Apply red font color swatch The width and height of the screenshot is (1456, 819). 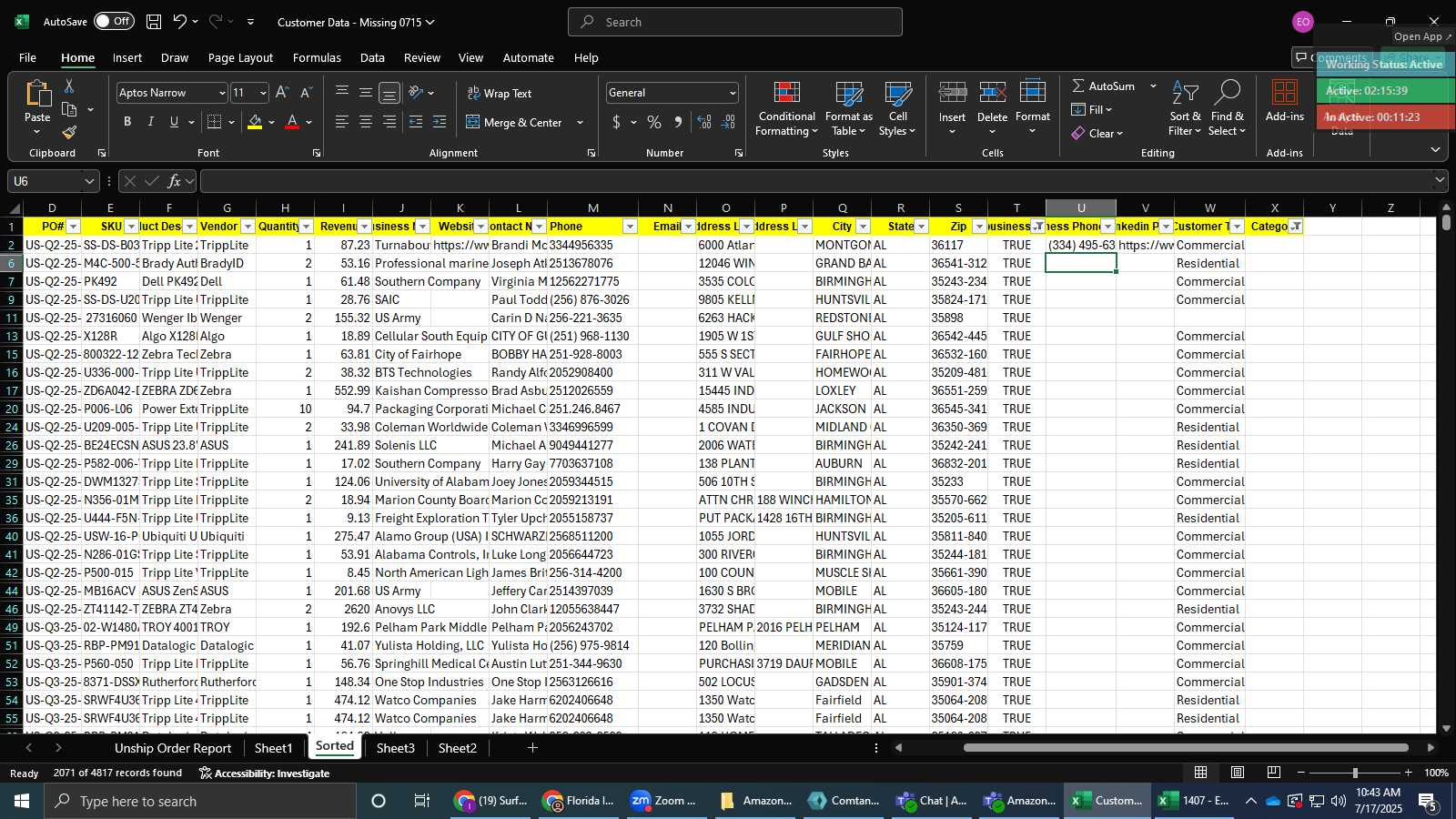click(292, 122)
